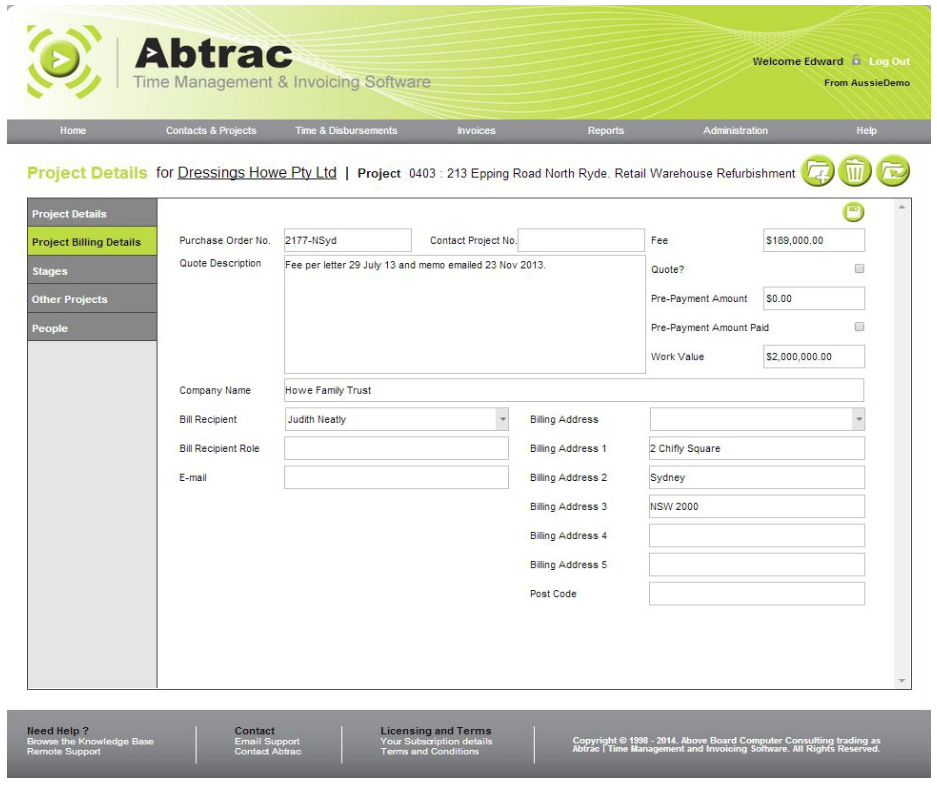
Task: Open the Reports menu
Action: click(x=606, y=131)
